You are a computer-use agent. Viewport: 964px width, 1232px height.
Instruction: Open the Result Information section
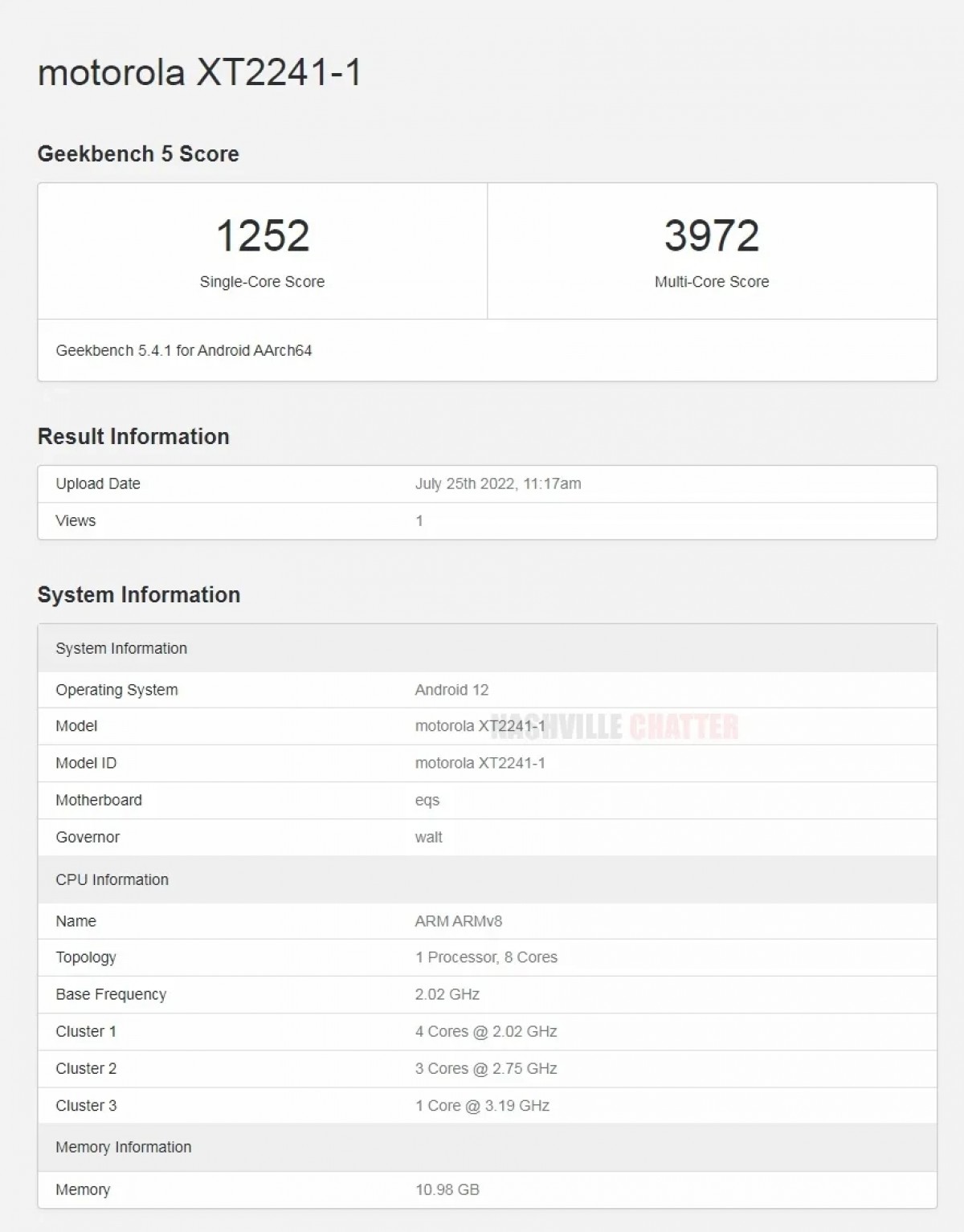point(133,437)
